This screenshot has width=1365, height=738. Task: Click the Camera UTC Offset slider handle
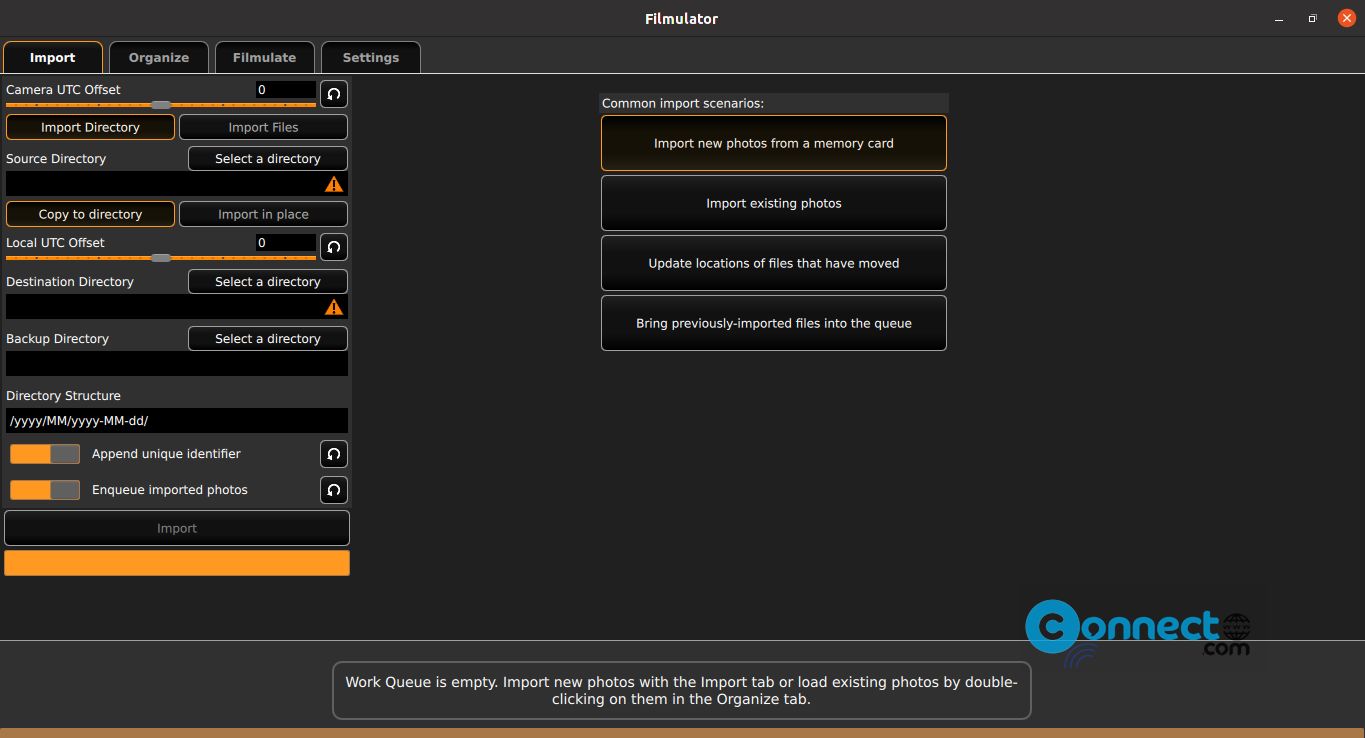coord(161,104)
